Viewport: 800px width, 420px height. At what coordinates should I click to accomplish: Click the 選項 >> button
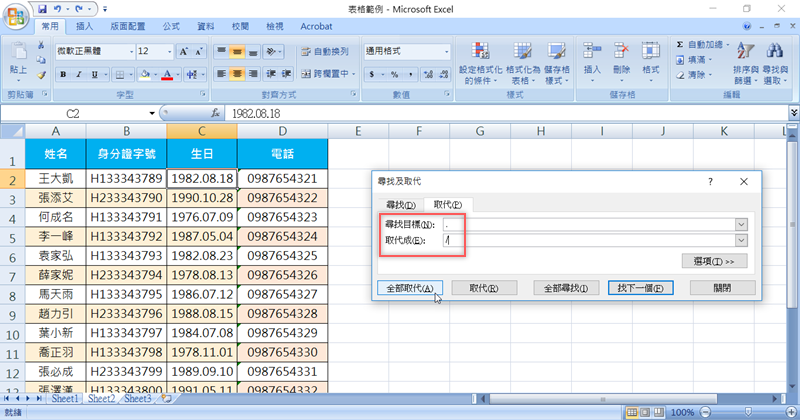pyautogui.click(x=714, y=262)
